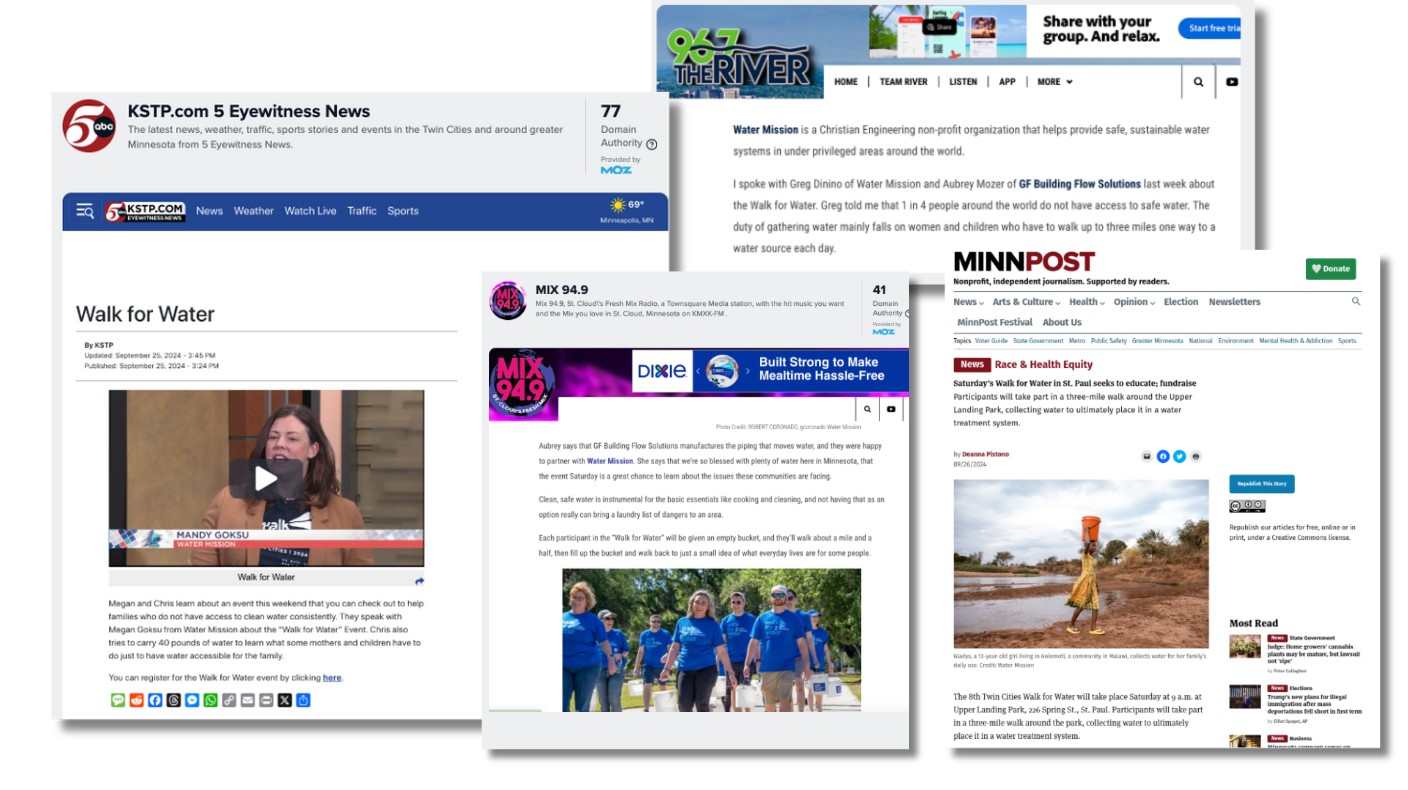Share the KSTP article on WhatsApp
Screen dimensions: 1408x790
pos(210,700)
